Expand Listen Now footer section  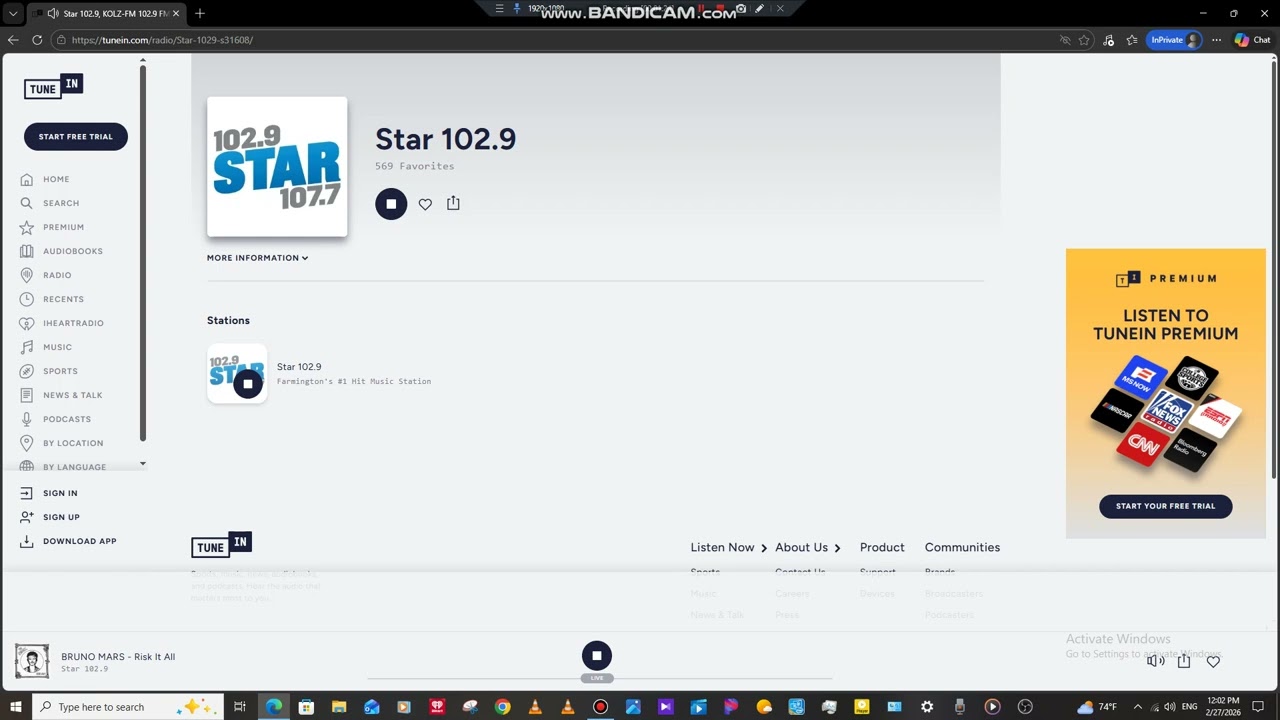click(x=729, y=548)
